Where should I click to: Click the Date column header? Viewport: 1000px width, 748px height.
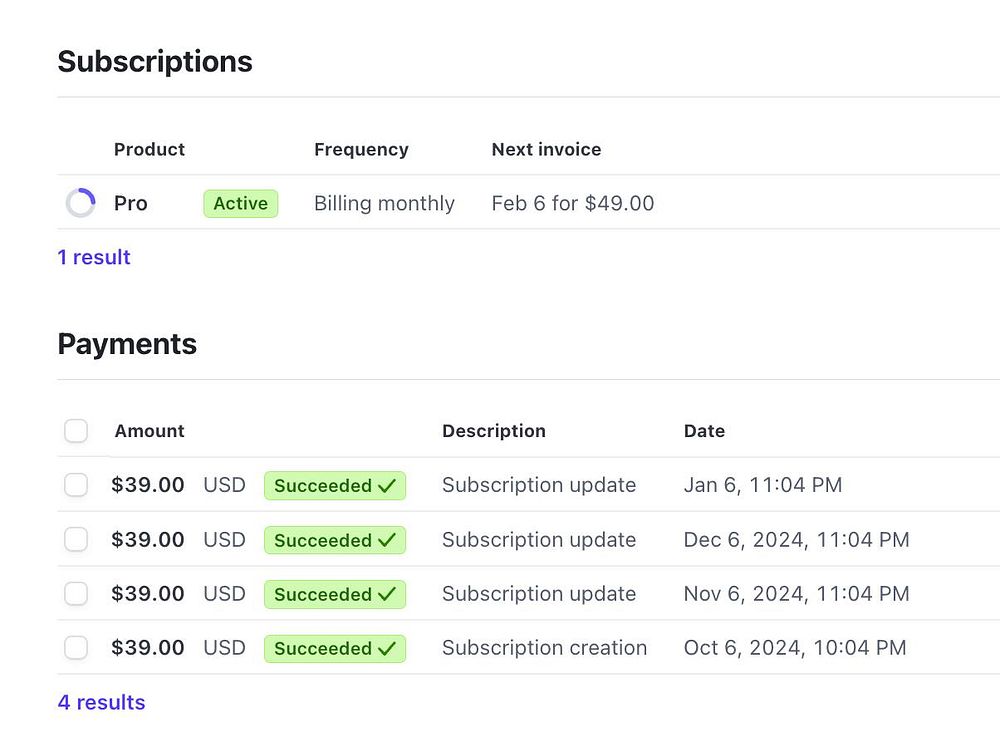(x=704, y=431)
